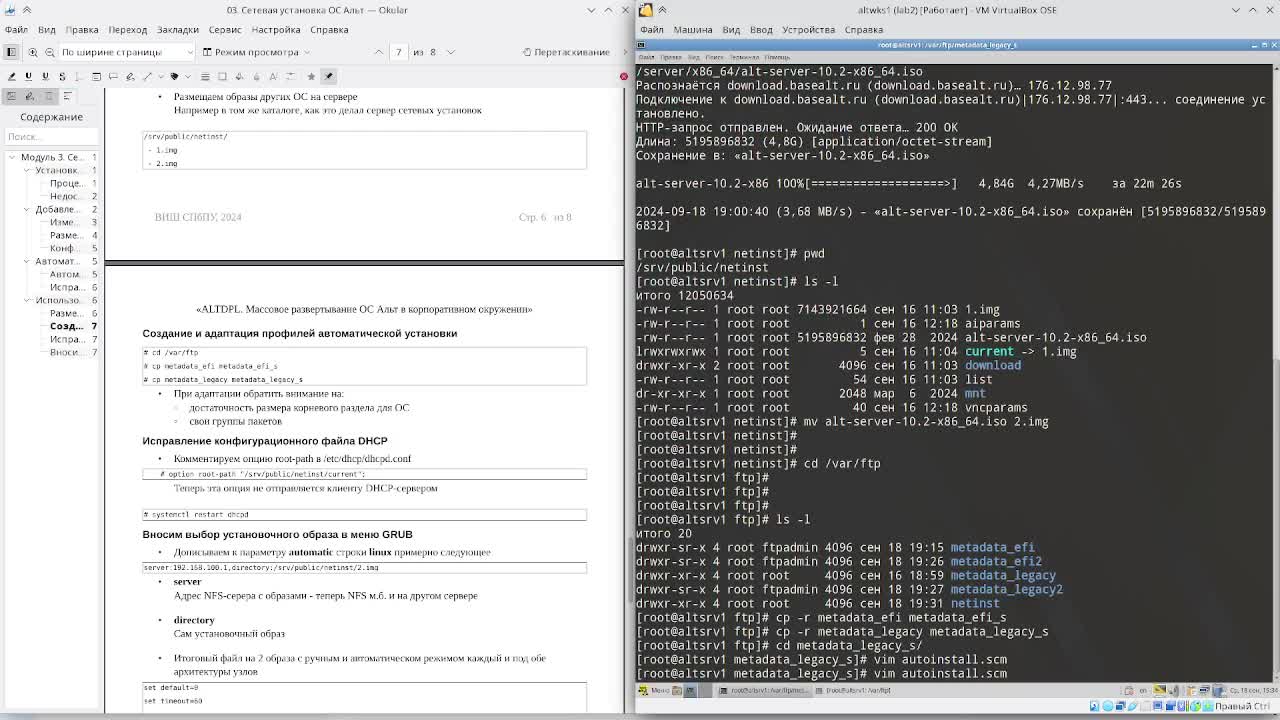Click the guest panel clock
This screenshot has width=1280, height=720.
pyautogui.click(x=1255, y=690)
